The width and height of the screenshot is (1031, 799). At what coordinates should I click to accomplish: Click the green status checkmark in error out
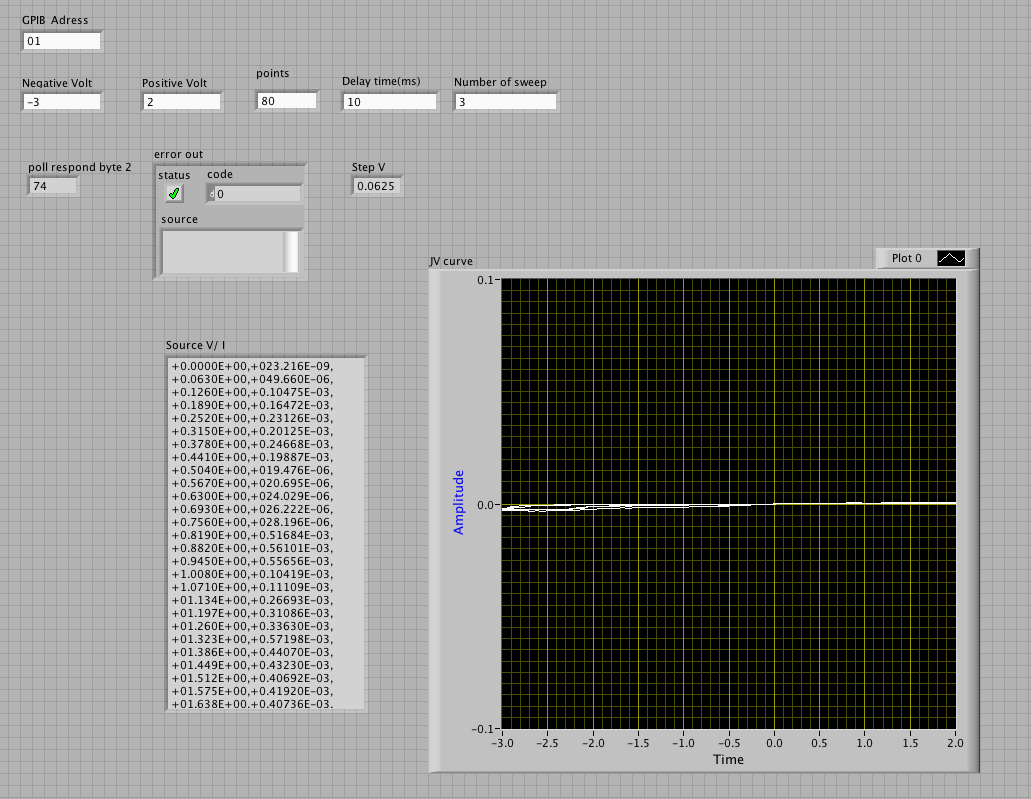coord(174,193)
